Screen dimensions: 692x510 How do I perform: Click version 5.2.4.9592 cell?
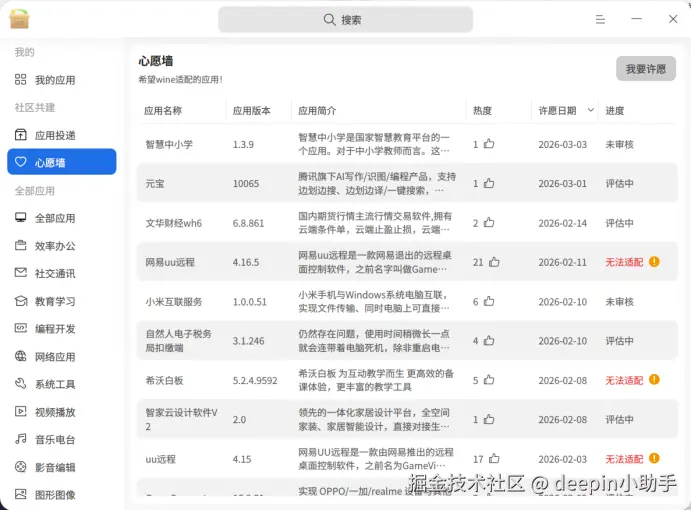pos(255,380)
